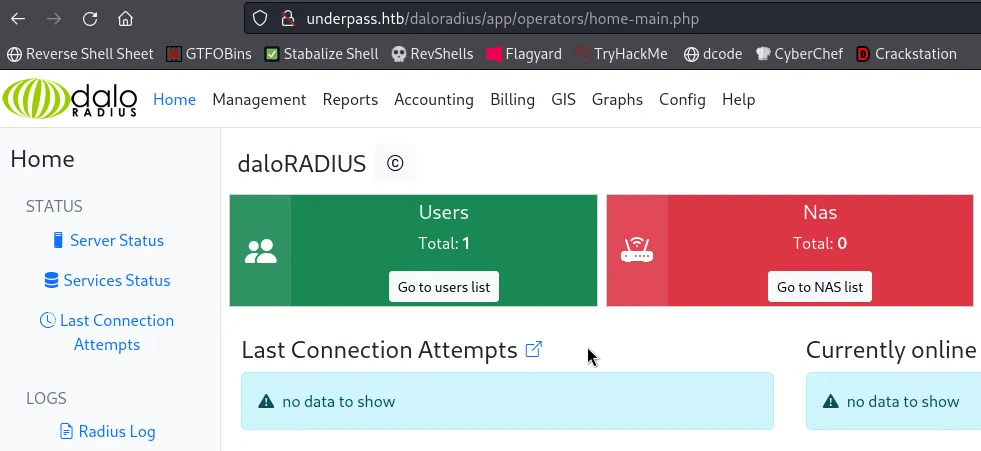Click the users group icon in Users card
This screenshot has width=981, height=451.
click(x=260, y=251)
